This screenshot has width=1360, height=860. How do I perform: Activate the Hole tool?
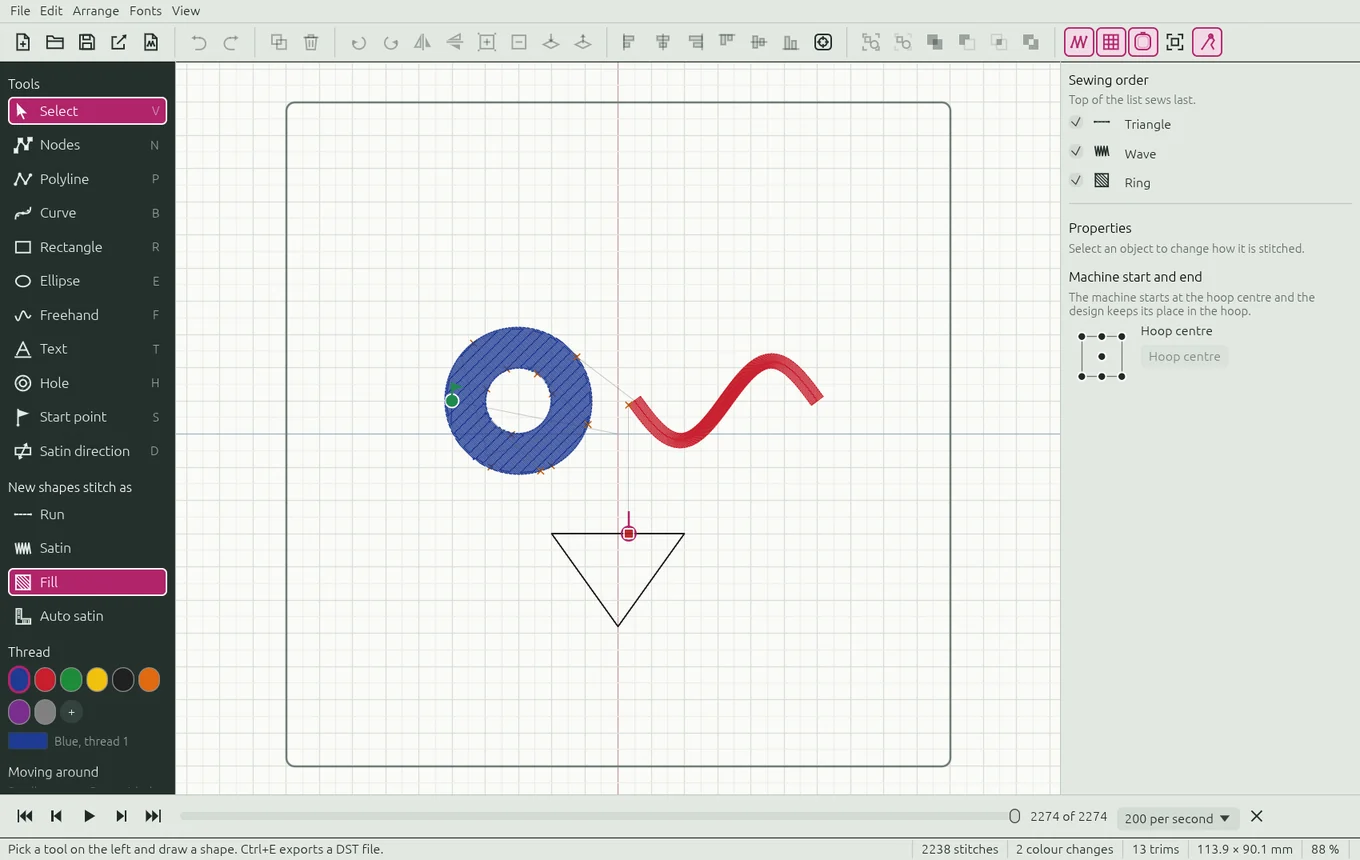[87, 383]
